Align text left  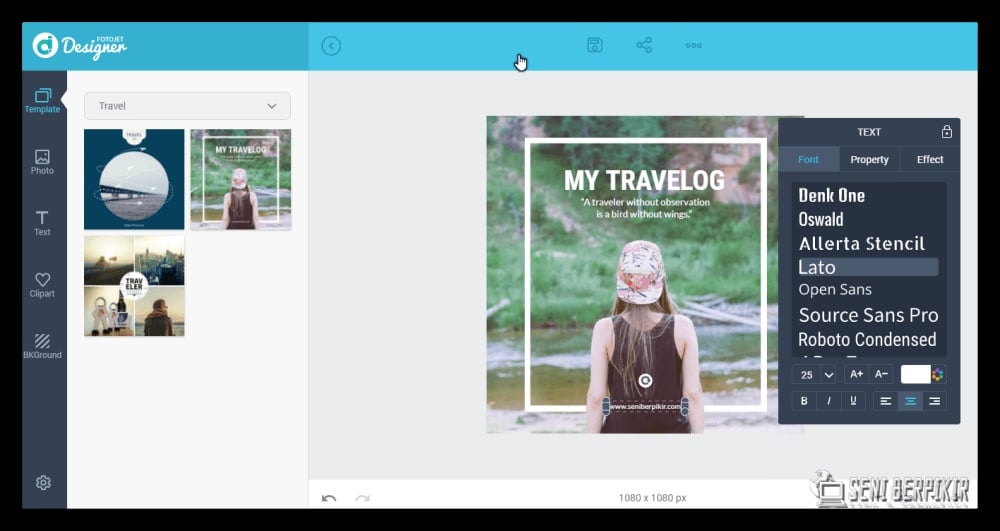[886, 401]
